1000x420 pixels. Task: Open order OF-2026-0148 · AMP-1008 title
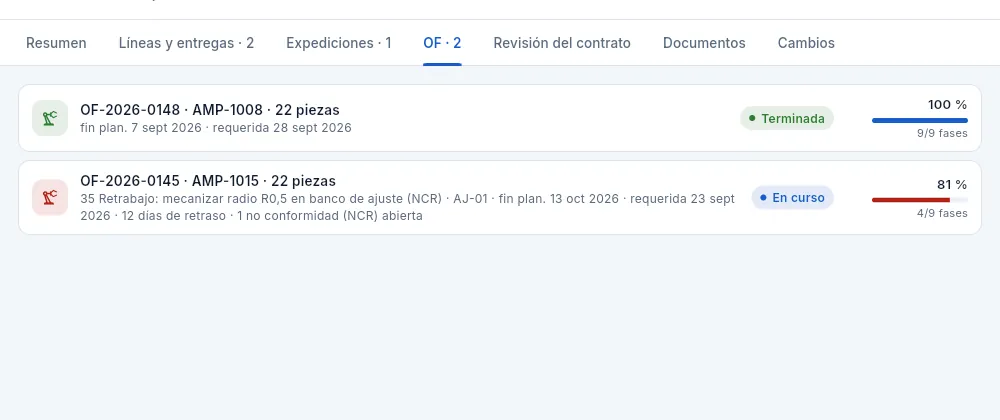210,110
